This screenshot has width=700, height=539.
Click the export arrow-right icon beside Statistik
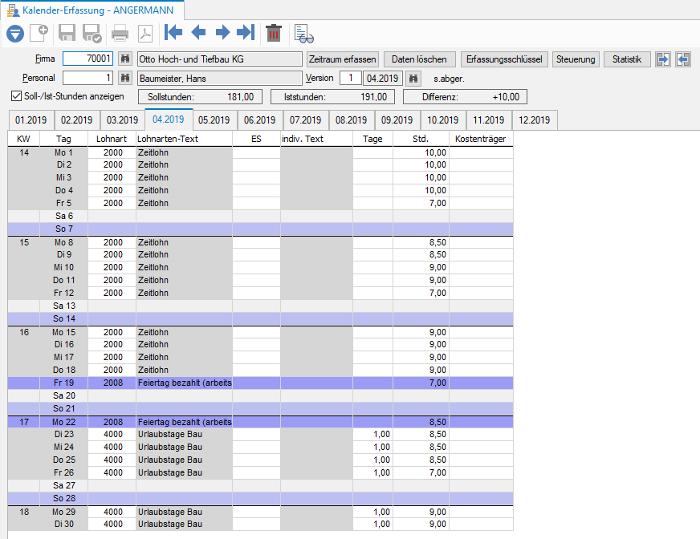(x=663, y=59)
